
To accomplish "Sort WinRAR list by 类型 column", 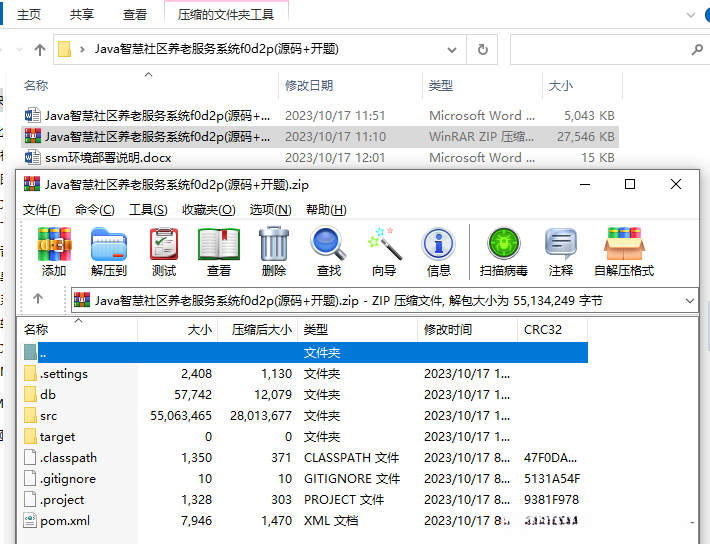I will pos(358,329).
